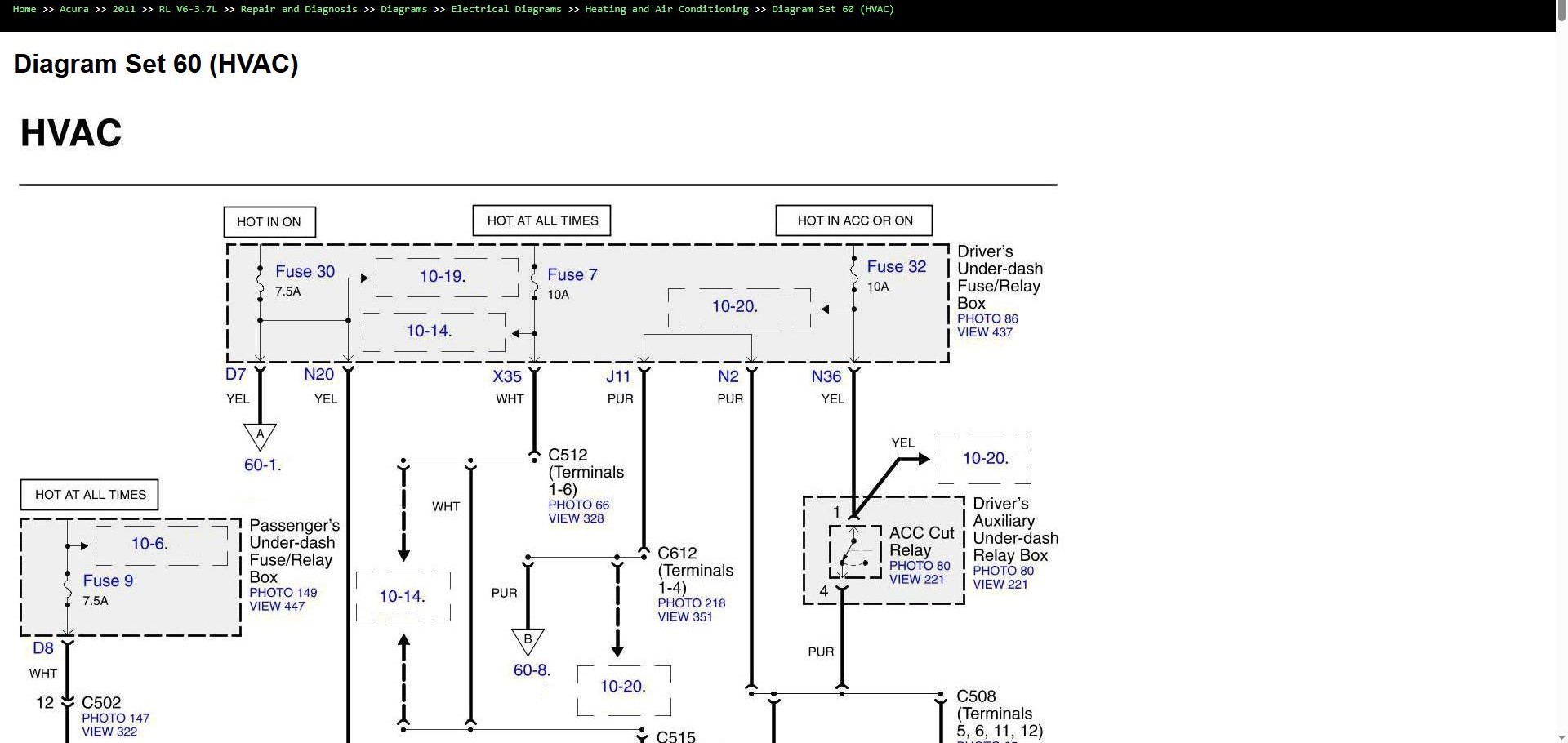The width and height of the screenshot is (1568, 743).
Task: Open the Fuse 7 reference
Action: 572,274
